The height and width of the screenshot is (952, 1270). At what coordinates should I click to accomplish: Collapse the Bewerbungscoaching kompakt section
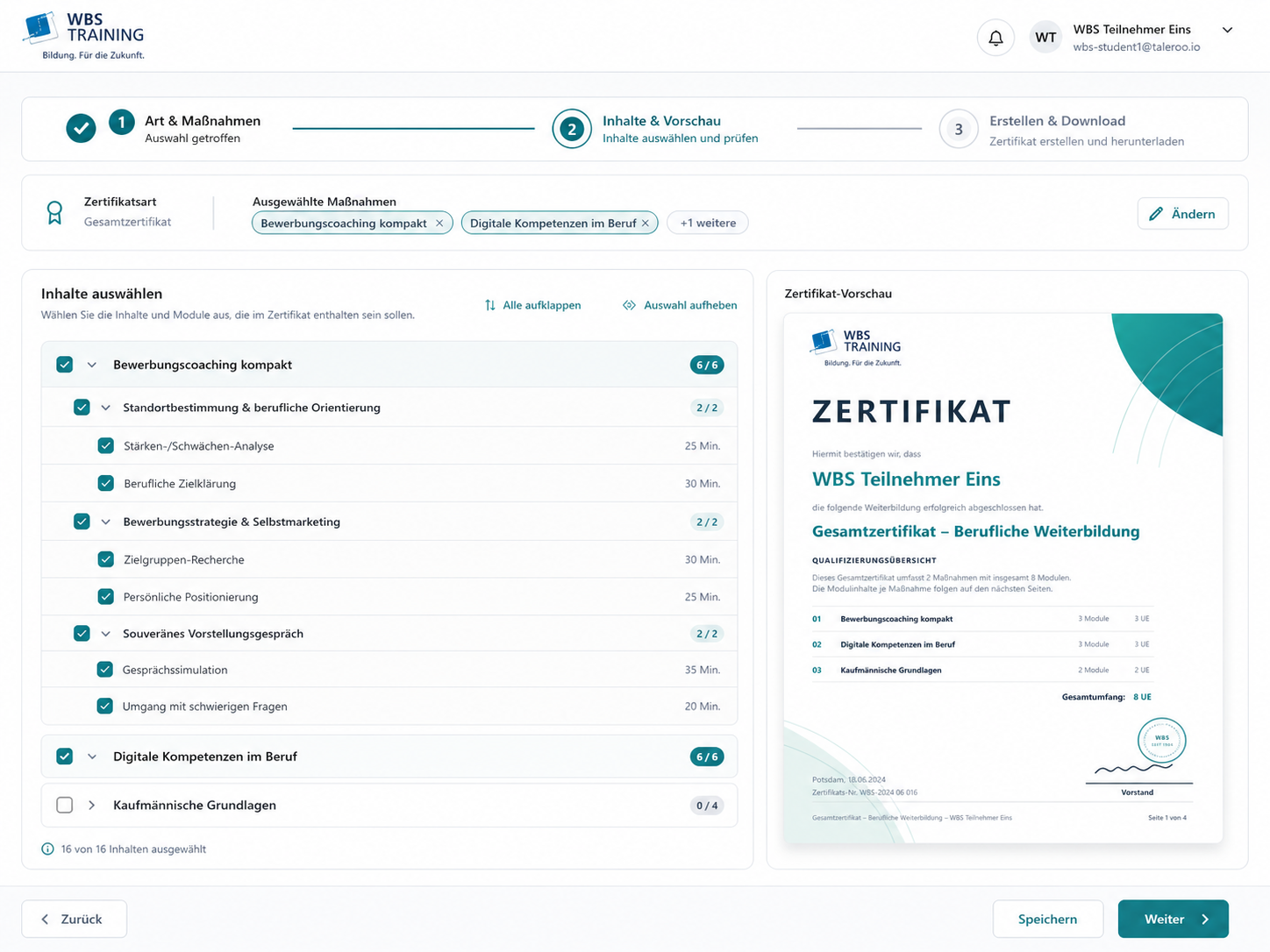(x=92, y=365)
